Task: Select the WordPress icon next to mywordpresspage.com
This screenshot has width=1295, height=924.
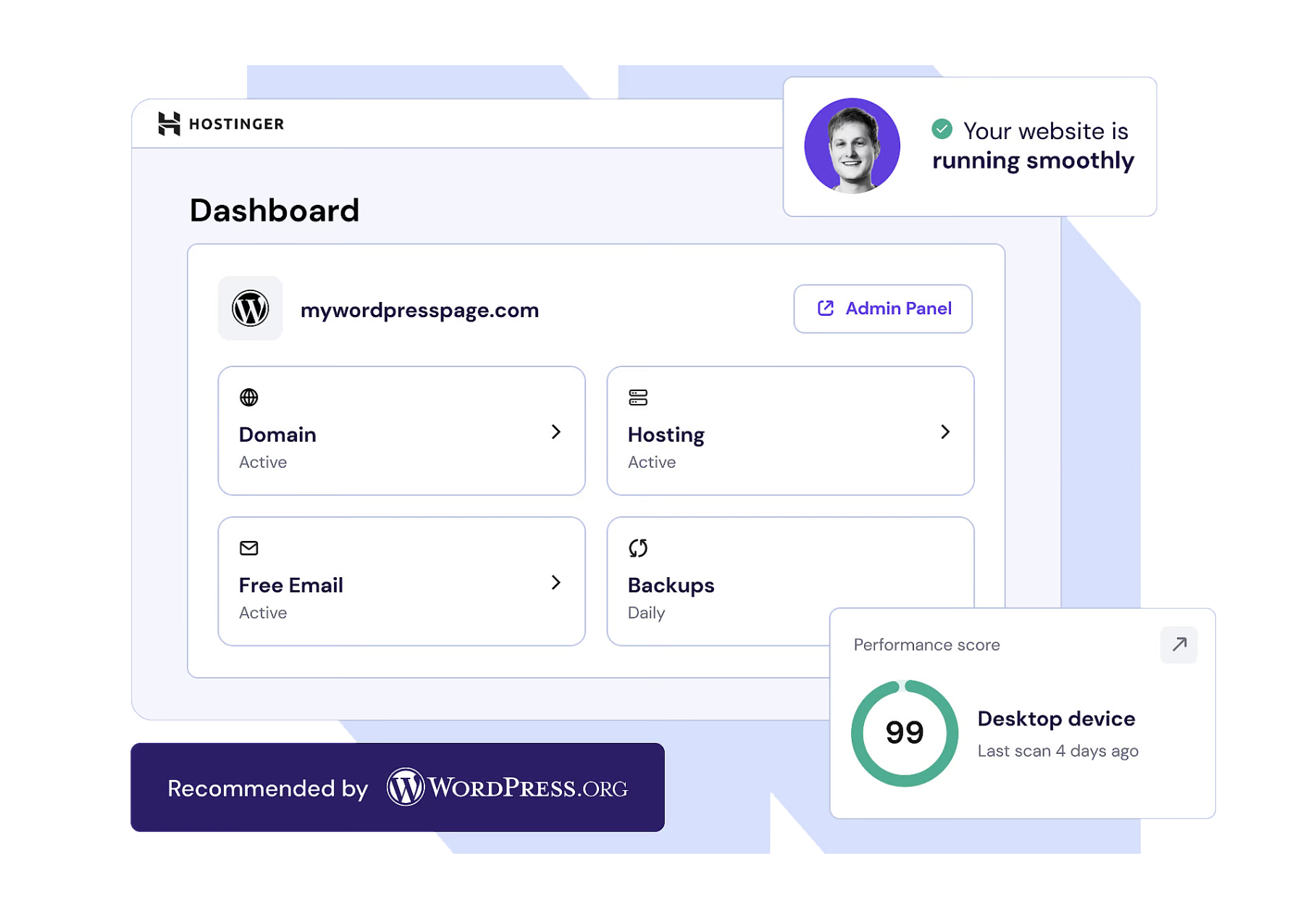Action: pyautogui.click(x=250, y=308)
